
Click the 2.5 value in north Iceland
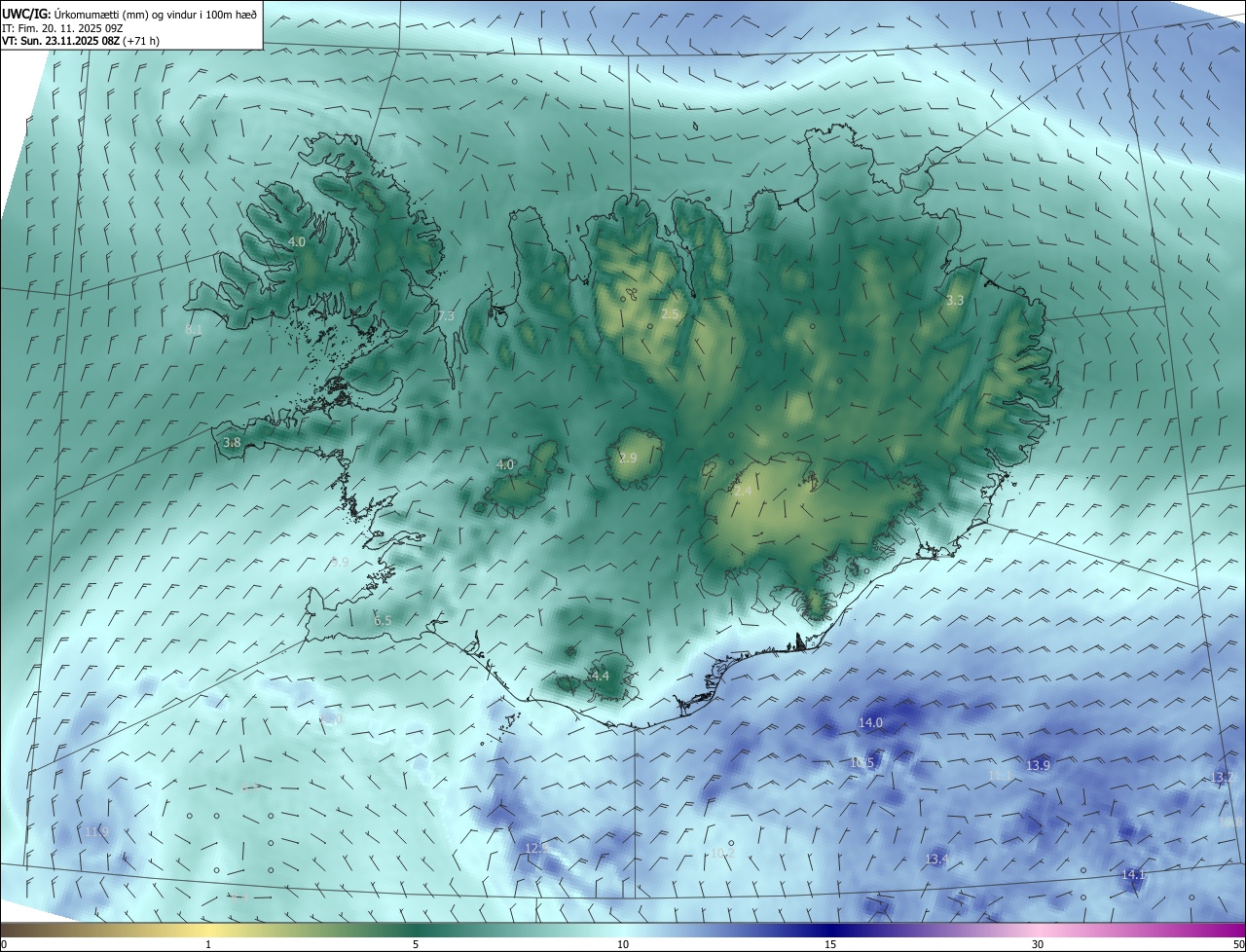pos(670,314)
